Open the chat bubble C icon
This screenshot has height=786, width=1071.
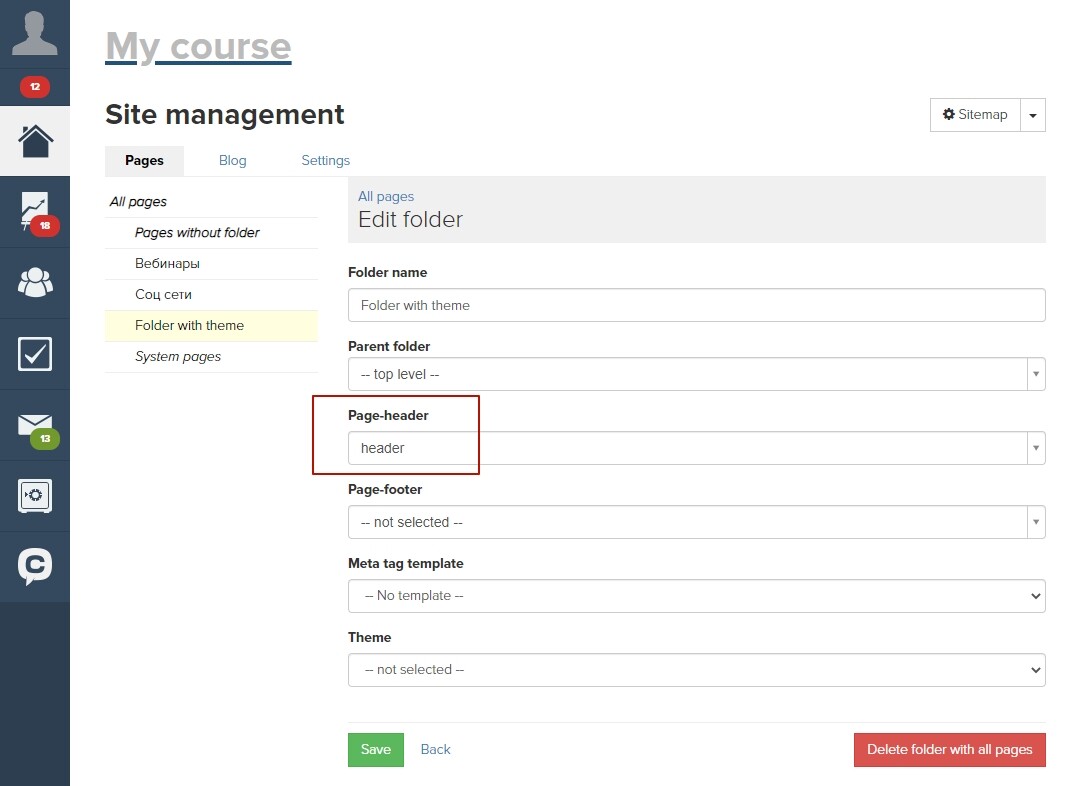35,566
